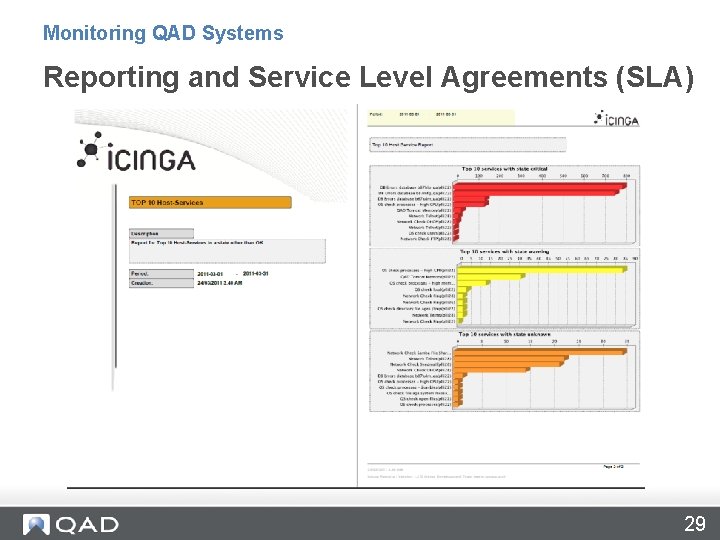Click the creation timestamp value
The height and width of the screenshot is (540, 720).
(219, 283)
